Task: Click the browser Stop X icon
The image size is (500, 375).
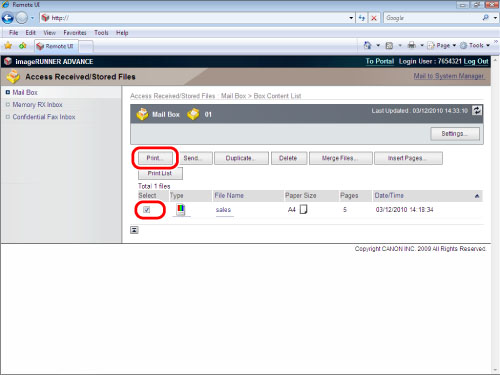Action: tap(374, 18)
